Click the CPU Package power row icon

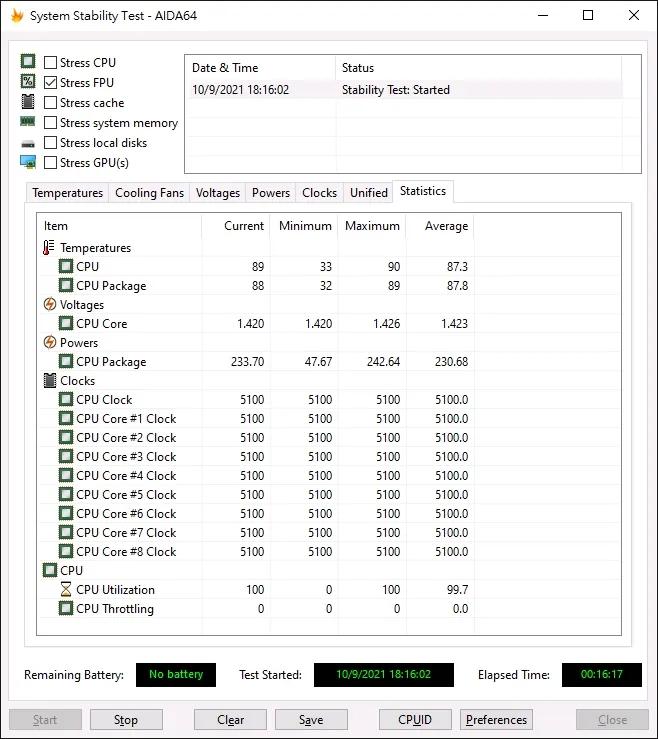pos(66,361)
